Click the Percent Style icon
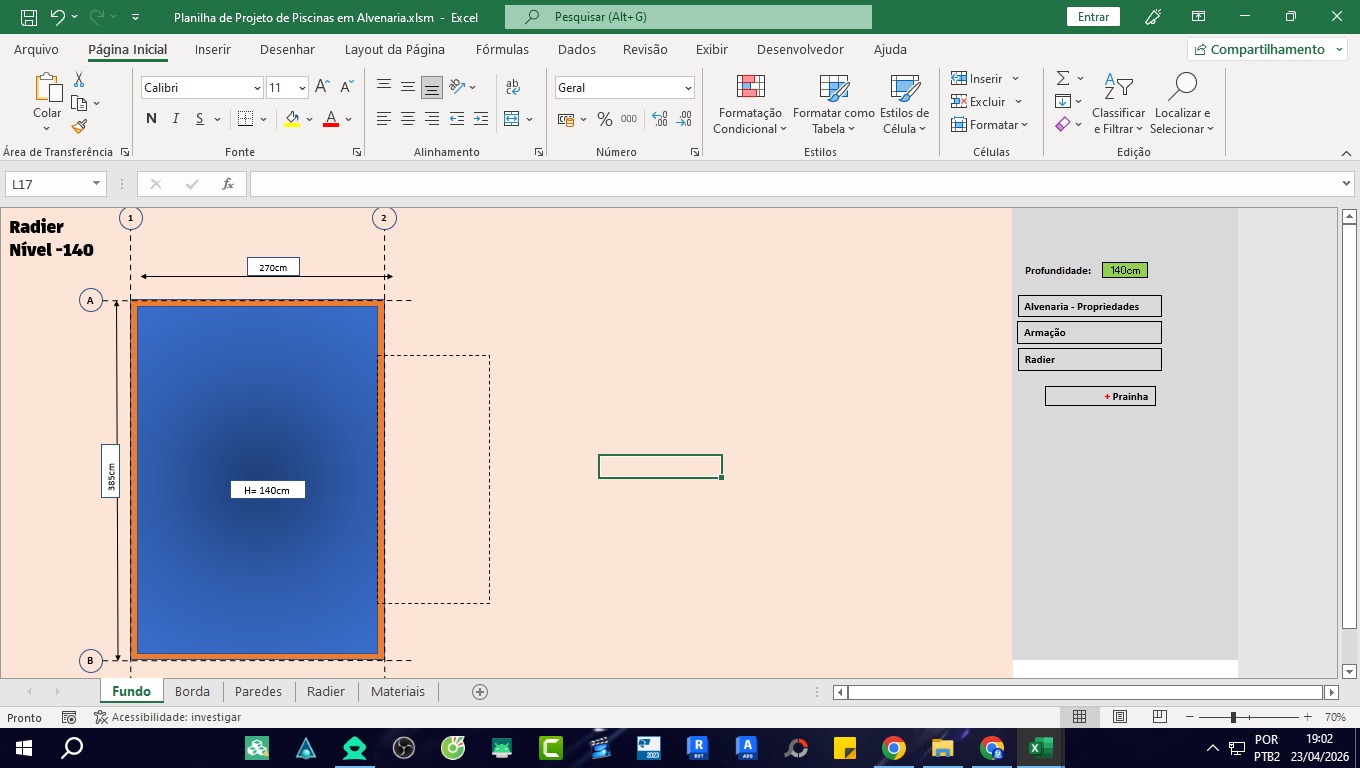 tap(604, 119)
